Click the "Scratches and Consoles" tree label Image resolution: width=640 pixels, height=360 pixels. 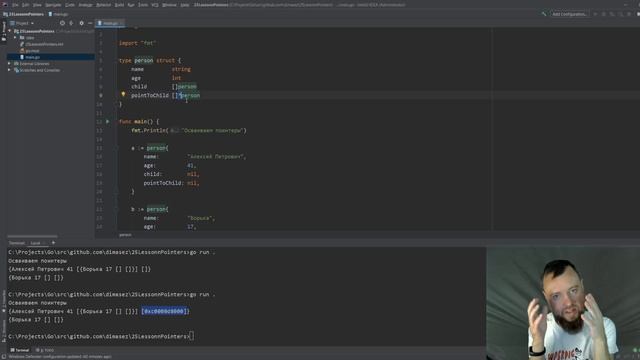(40, 70)
